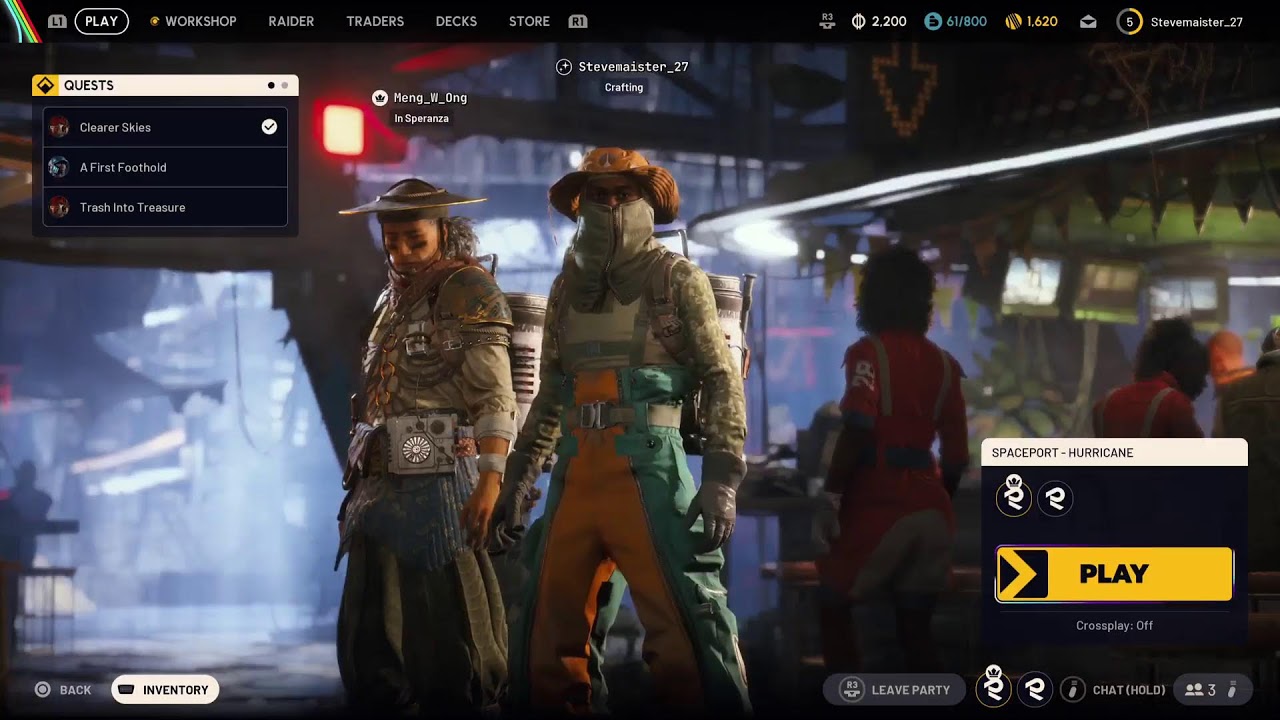Viewport: 1280px width, 720px height.
Task: Click the 2,200 coin balance value
Action: 889,21
